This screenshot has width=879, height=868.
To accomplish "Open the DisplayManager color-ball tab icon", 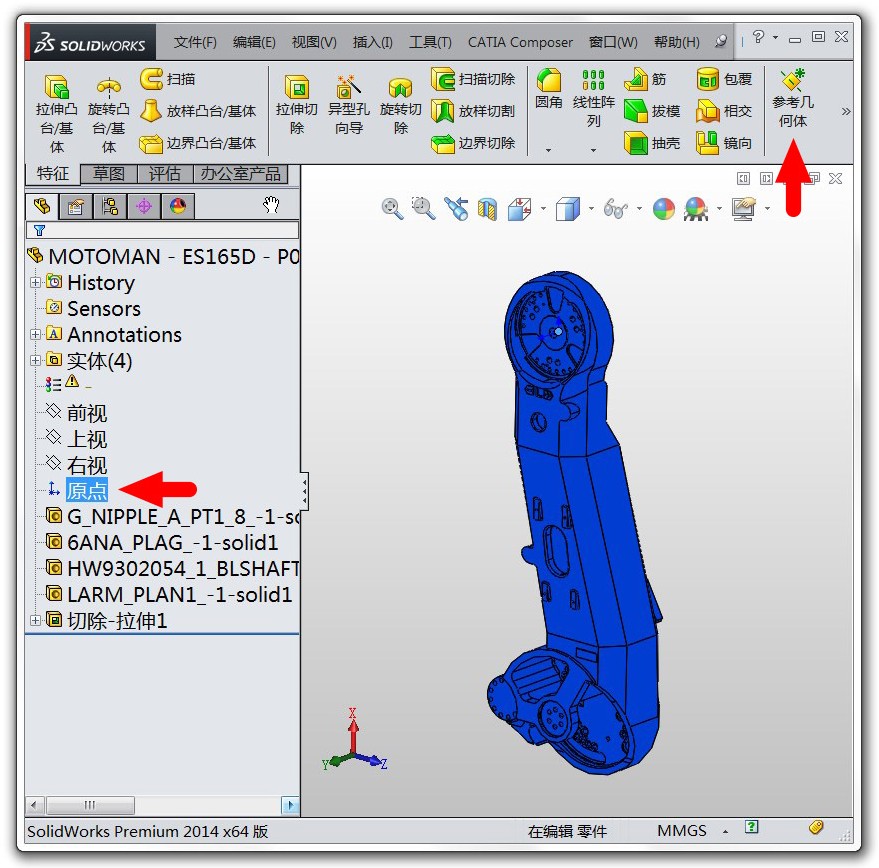I will coord(178,207).
